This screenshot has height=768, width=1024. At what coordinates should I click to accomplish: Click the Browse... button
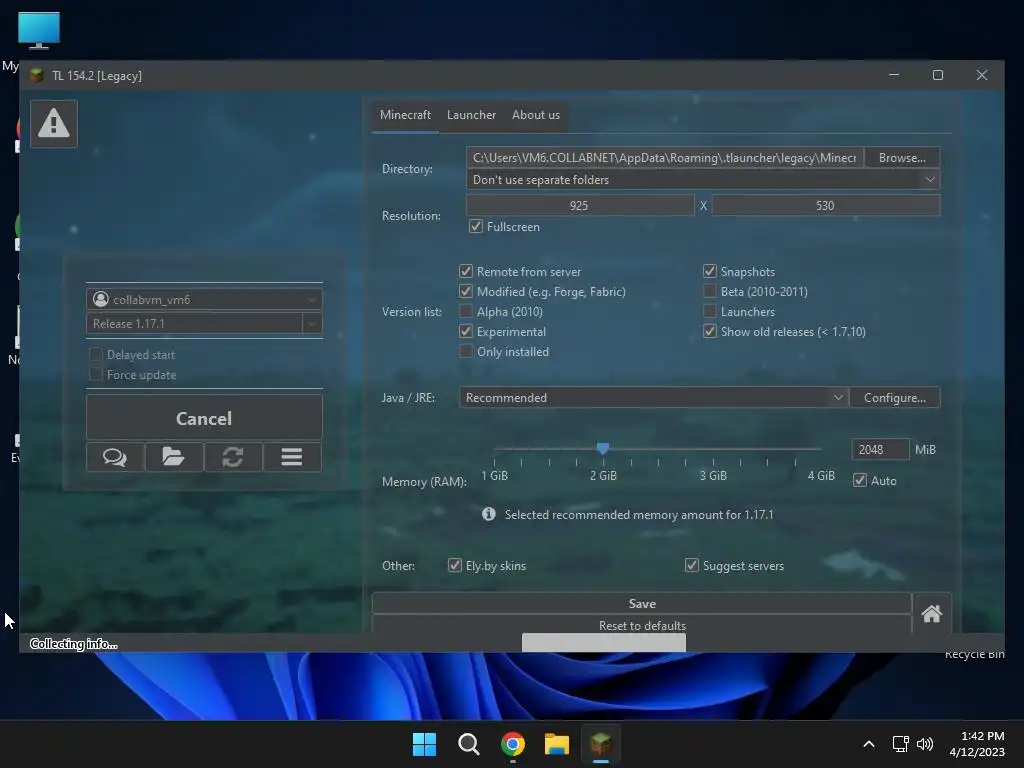point(903,157)
